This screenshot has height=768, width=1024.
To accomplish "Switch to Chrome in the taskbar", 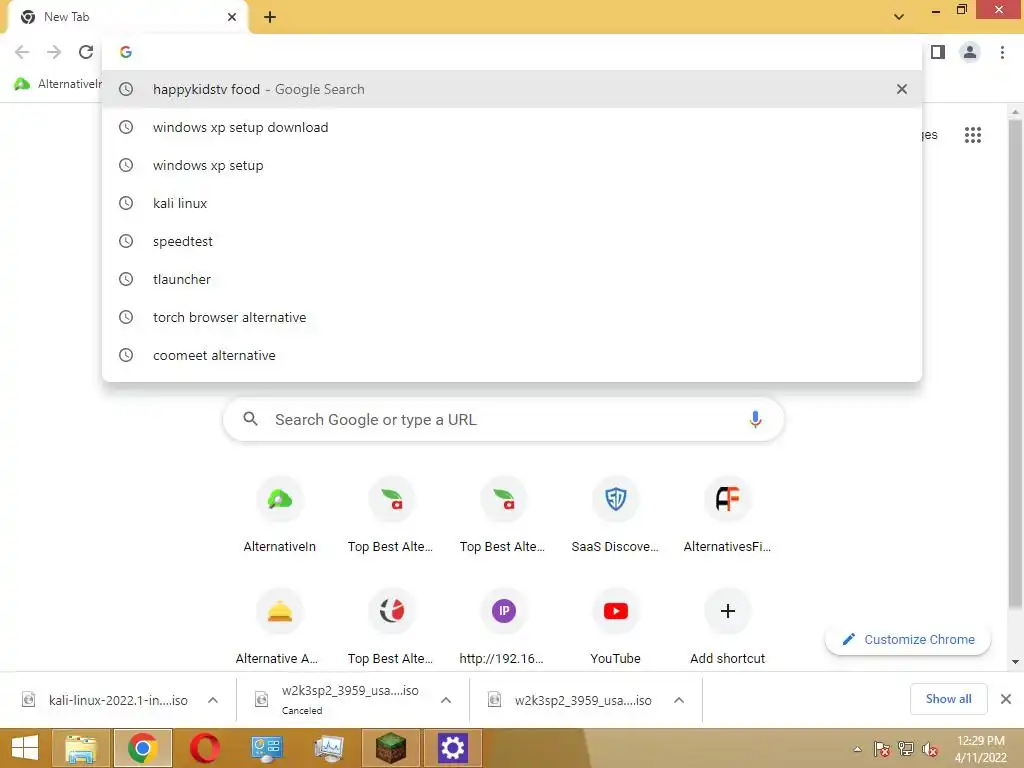I will (142, 748).
